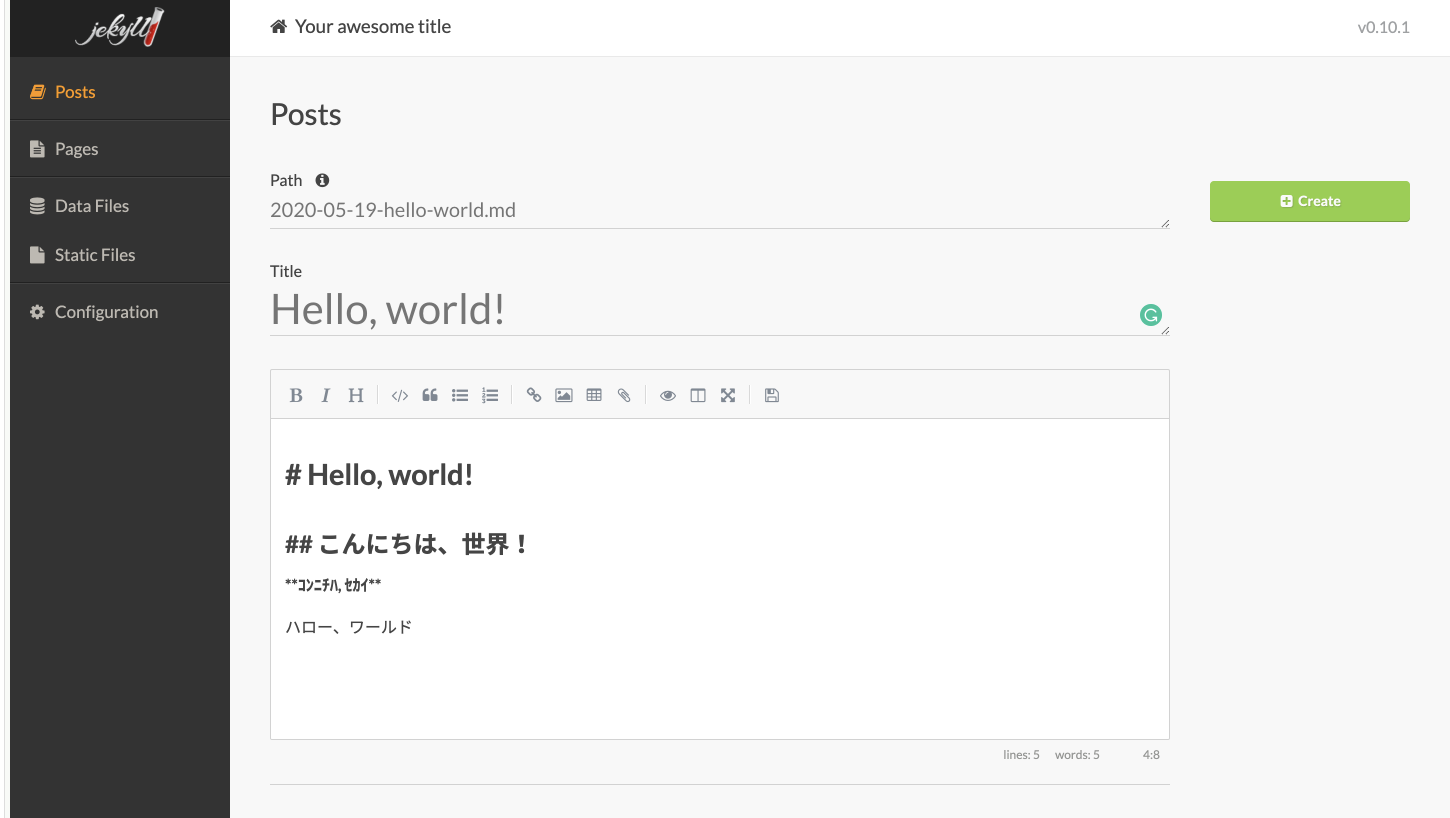Screen dimensions: 1450x818
Task: Create a bulleted list
Action: 460,395
